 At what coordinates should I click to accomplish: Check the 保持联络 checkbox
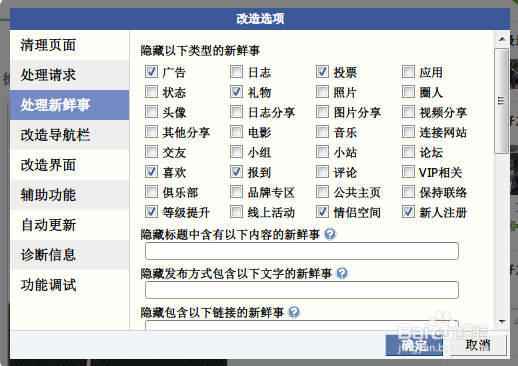pyautogui.click(x=408, y=192)
